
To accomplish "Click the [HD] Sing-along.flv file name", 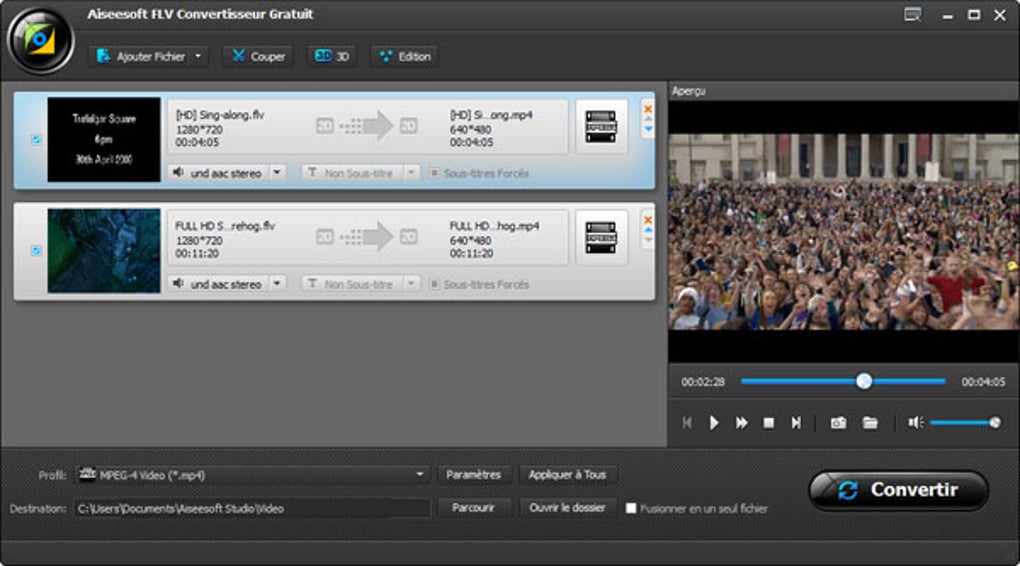I will pyautogui.click(x=220, y=115).
